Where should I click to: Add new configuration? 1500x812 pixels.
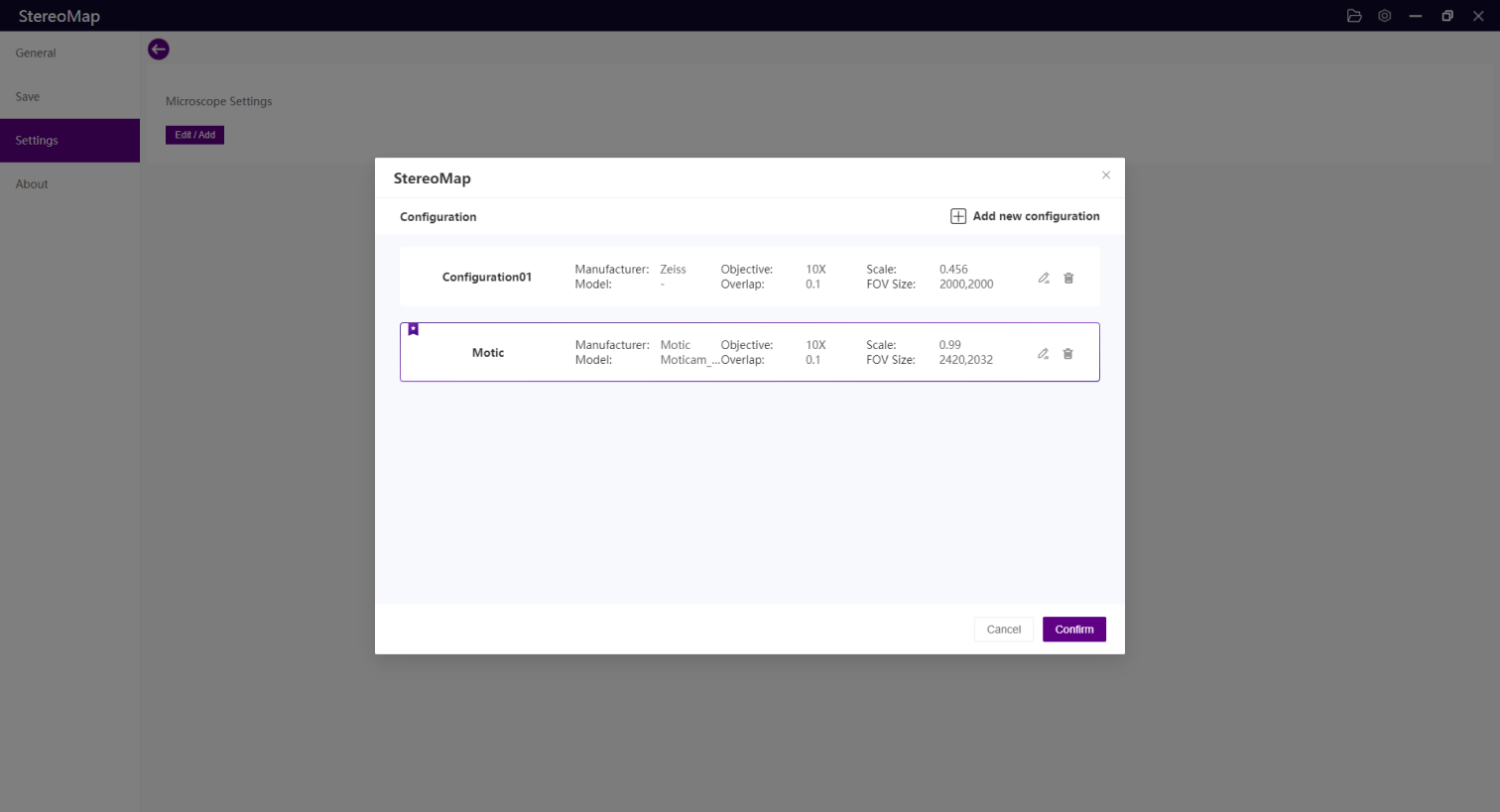[1025, 216]
